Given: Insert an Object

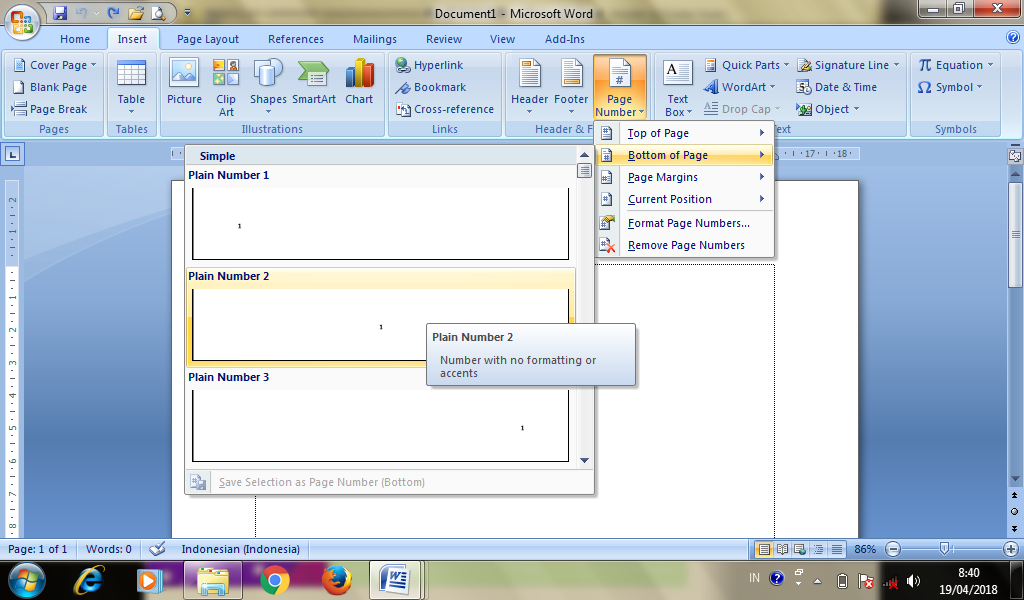Looking at the screenshot, I should (827, 109).
